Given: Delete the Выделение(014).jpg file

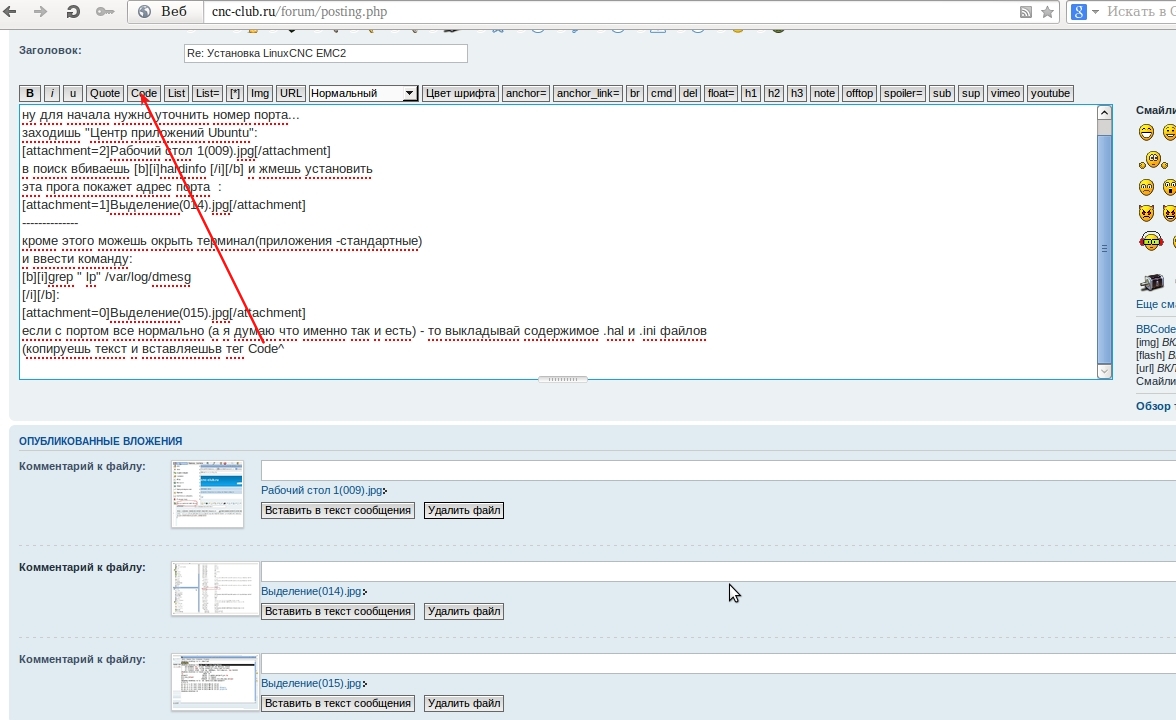Looking at the screenshot, I should point(464,611).
